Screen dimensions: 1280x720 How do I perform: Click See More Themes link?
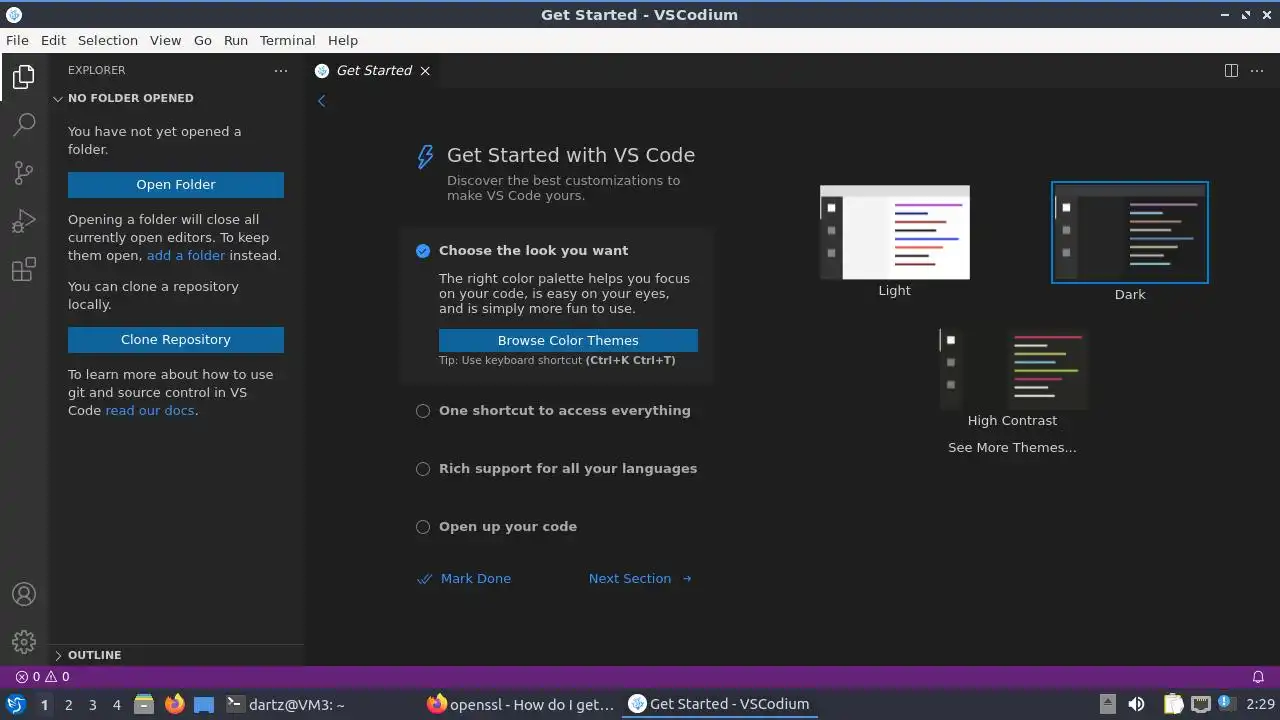tap(1012, 448)
